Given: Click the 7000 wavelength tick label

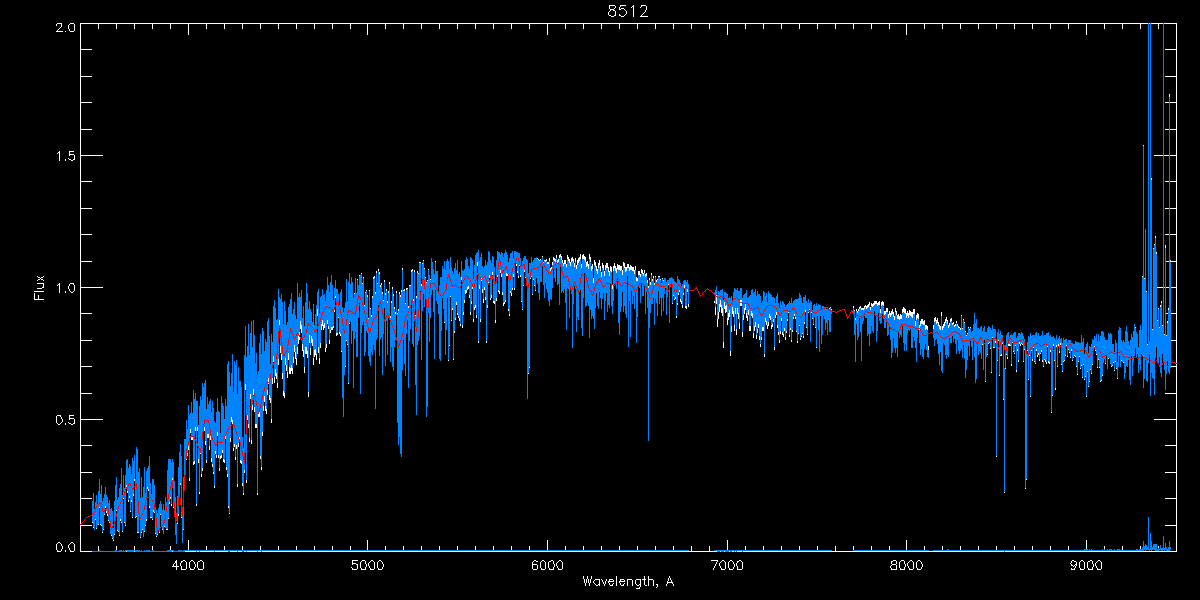Looking at the screenshot, I should (727, 565).
